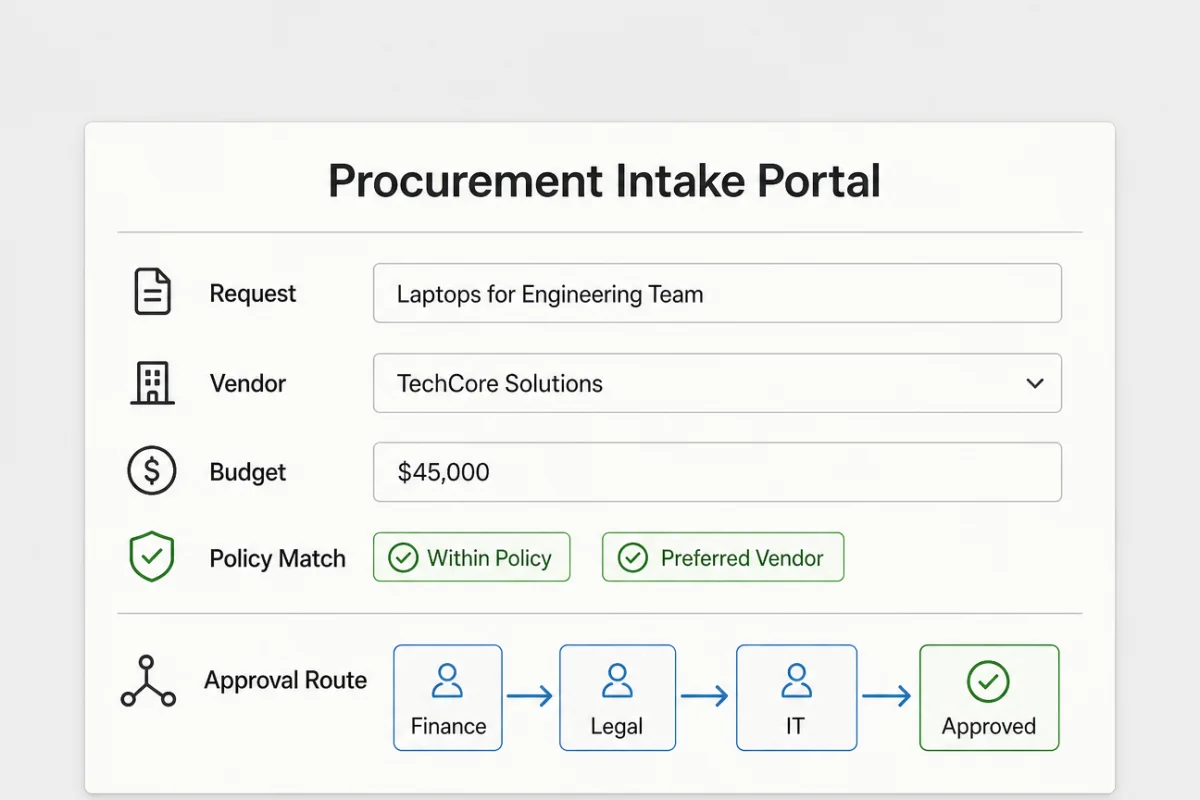Select the Preferred Vendor badge

(723, 557)
